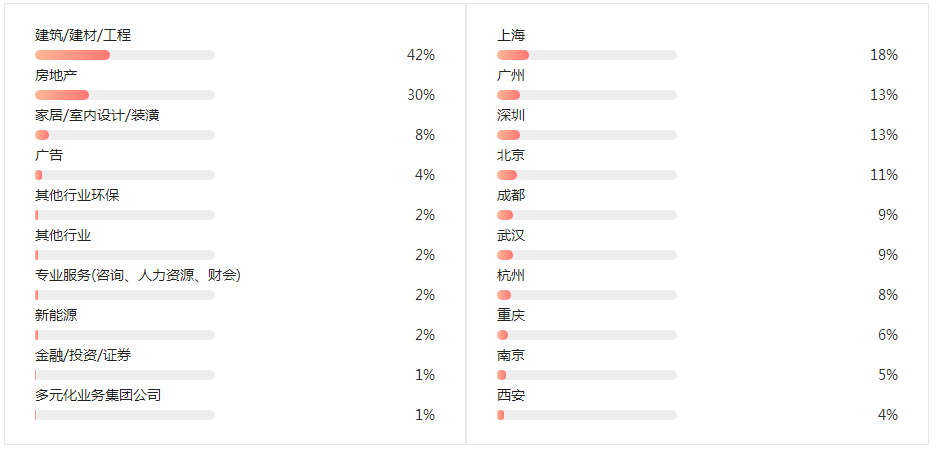Click the 上海 city progress bar
938x452 pixels.
[x=587, y=55]
